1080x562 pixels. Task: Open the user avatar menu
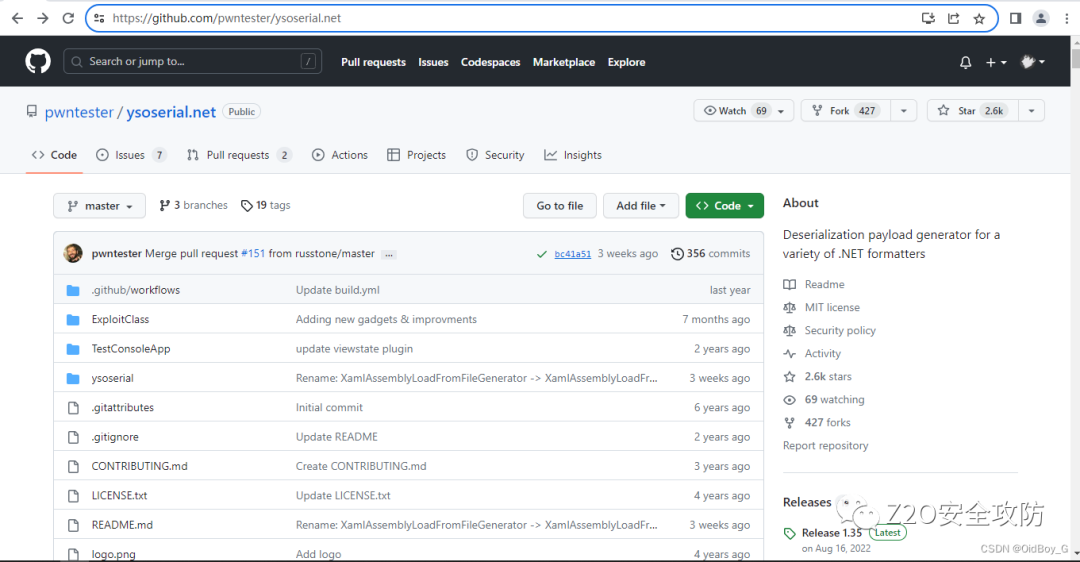[x=1032, y=62]
